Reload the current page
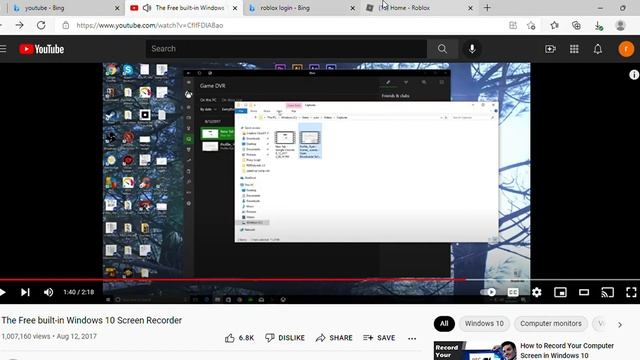The image size is (640, 360). pyautogui.click(x=41, y=25)
